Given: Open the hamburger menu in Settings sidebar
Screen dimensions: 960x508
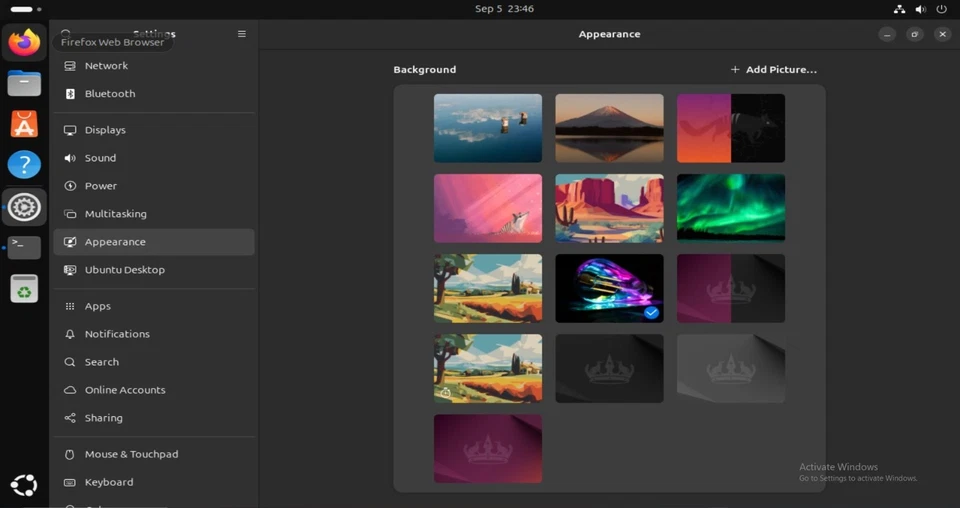Looking at the screenshot, I should [x=241, y=34].
